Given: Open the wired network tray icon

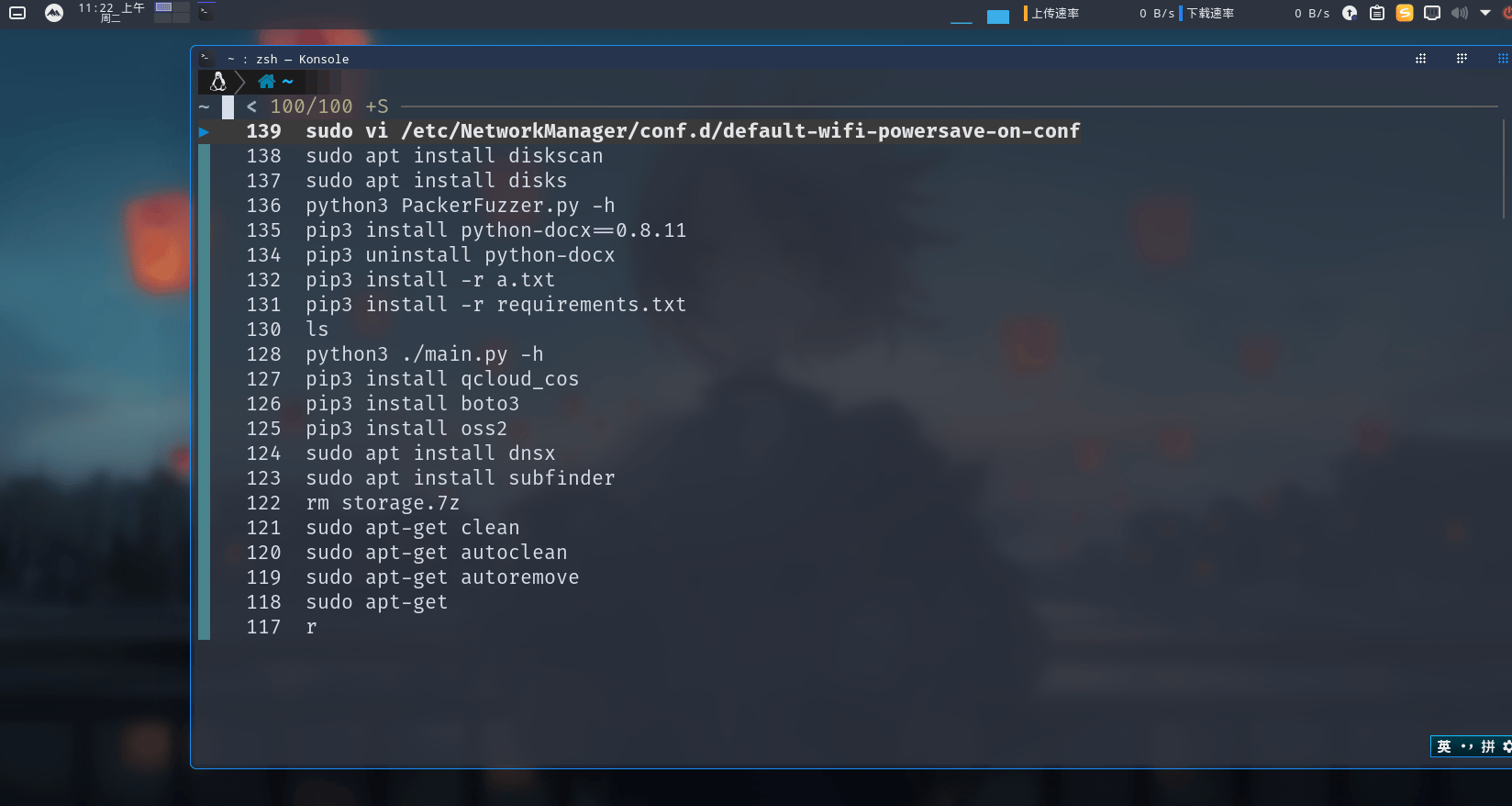Looking at the screenshot, I should (x=1432, y=13).
